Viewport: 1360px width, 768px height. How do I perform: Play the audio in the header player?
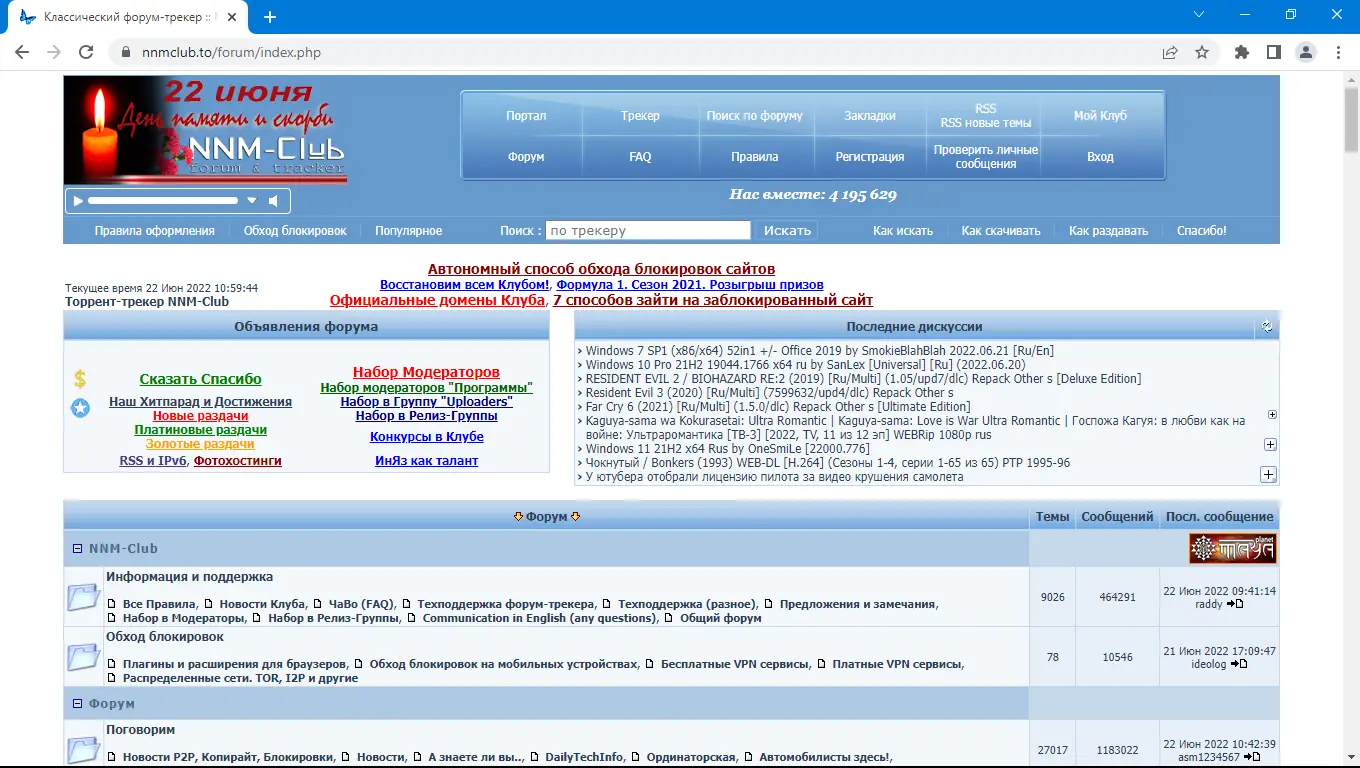[x=77, y=201]
